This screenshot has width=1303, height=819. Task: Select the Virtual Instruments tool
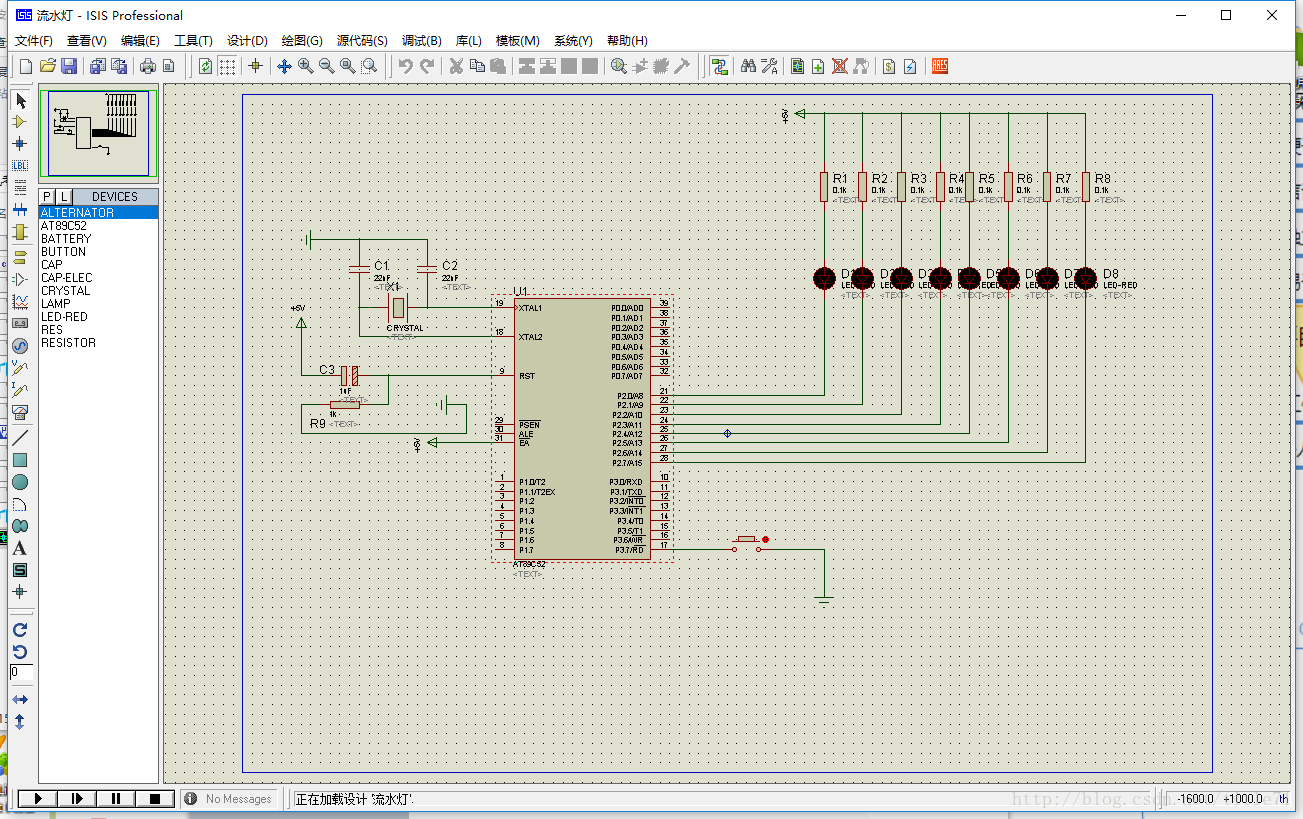pyautogui.click(x=20, y=411)
